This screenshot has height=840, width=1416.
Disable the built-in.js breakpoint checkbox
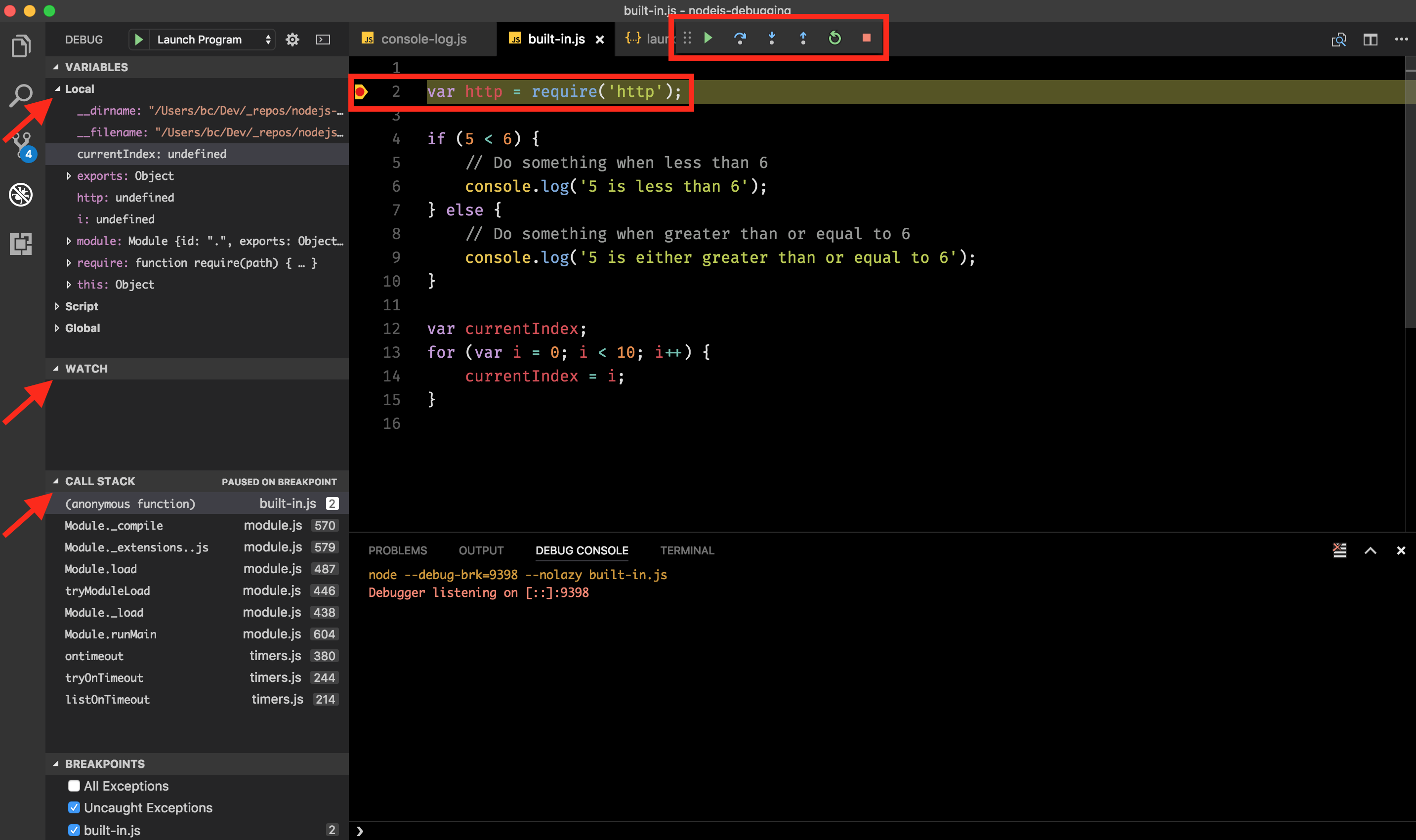point(74,830)
